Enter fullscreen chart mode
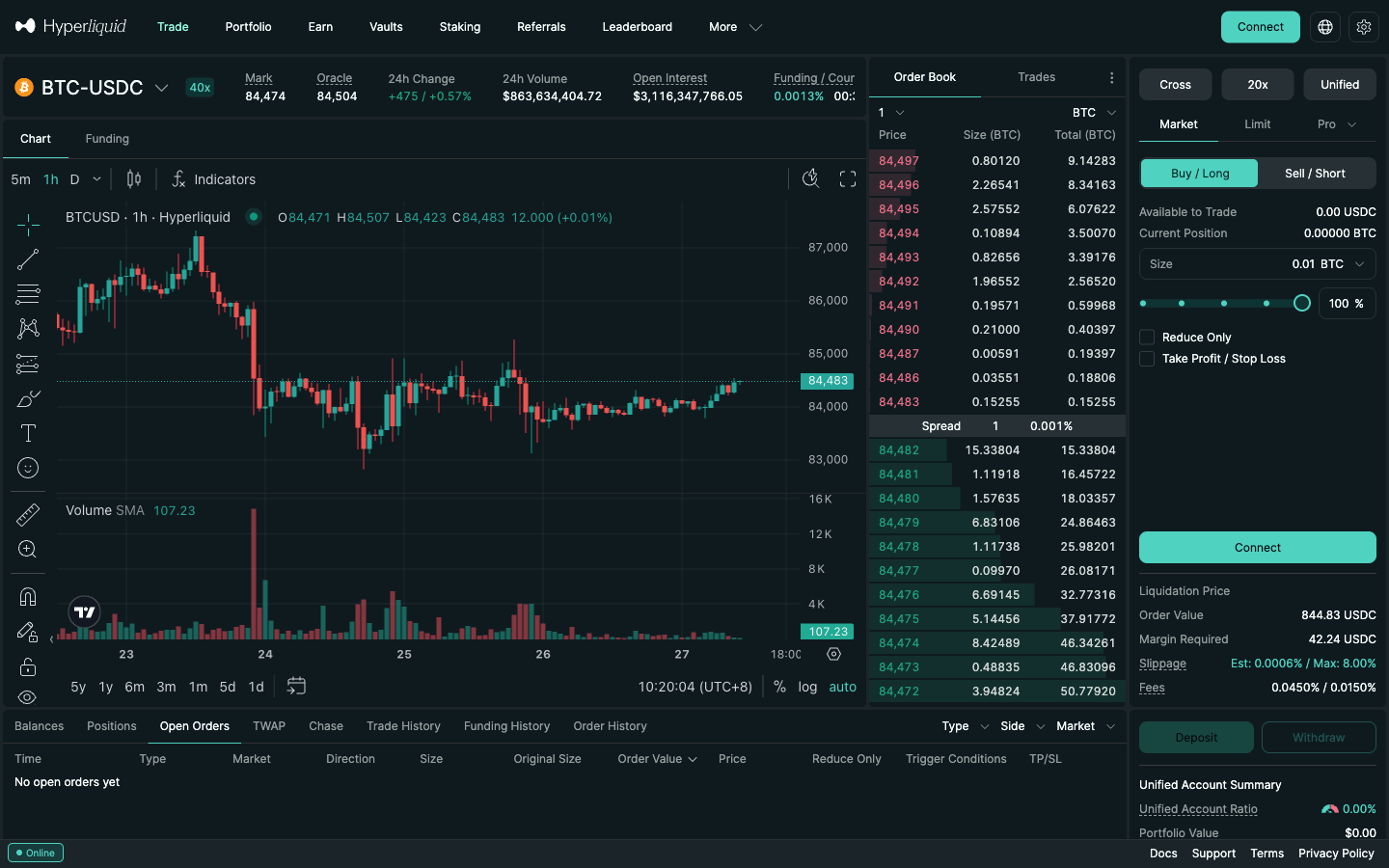 [848, 178]
